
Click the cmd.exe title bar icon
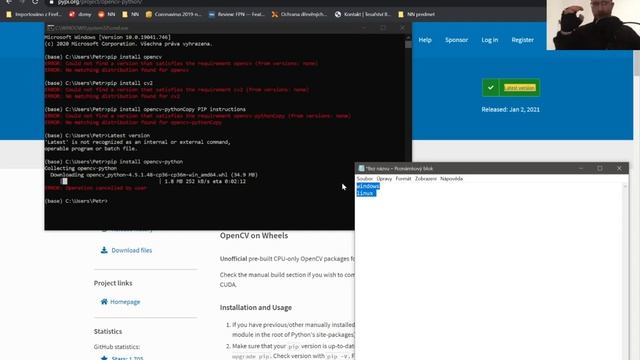[51, 28]
